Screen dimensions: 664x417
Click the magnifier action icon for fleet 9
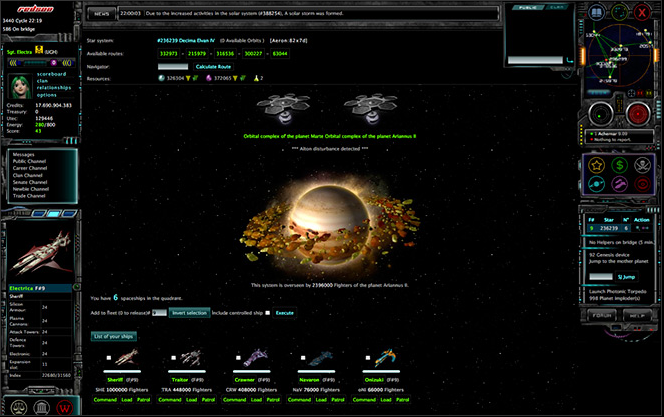coord(638,228)
